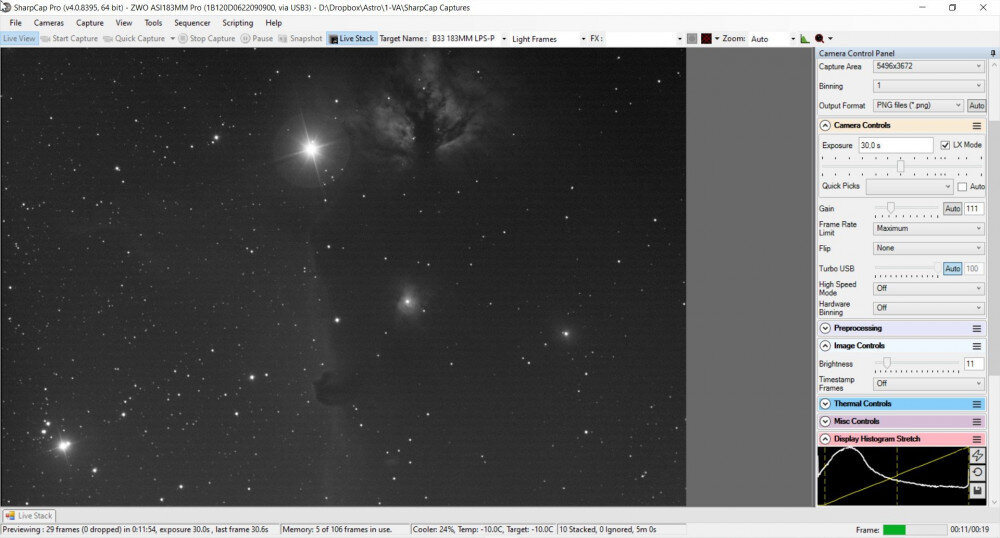
Task: Open the Quick Picks dropdown
Action: click(x=909, y=186)
